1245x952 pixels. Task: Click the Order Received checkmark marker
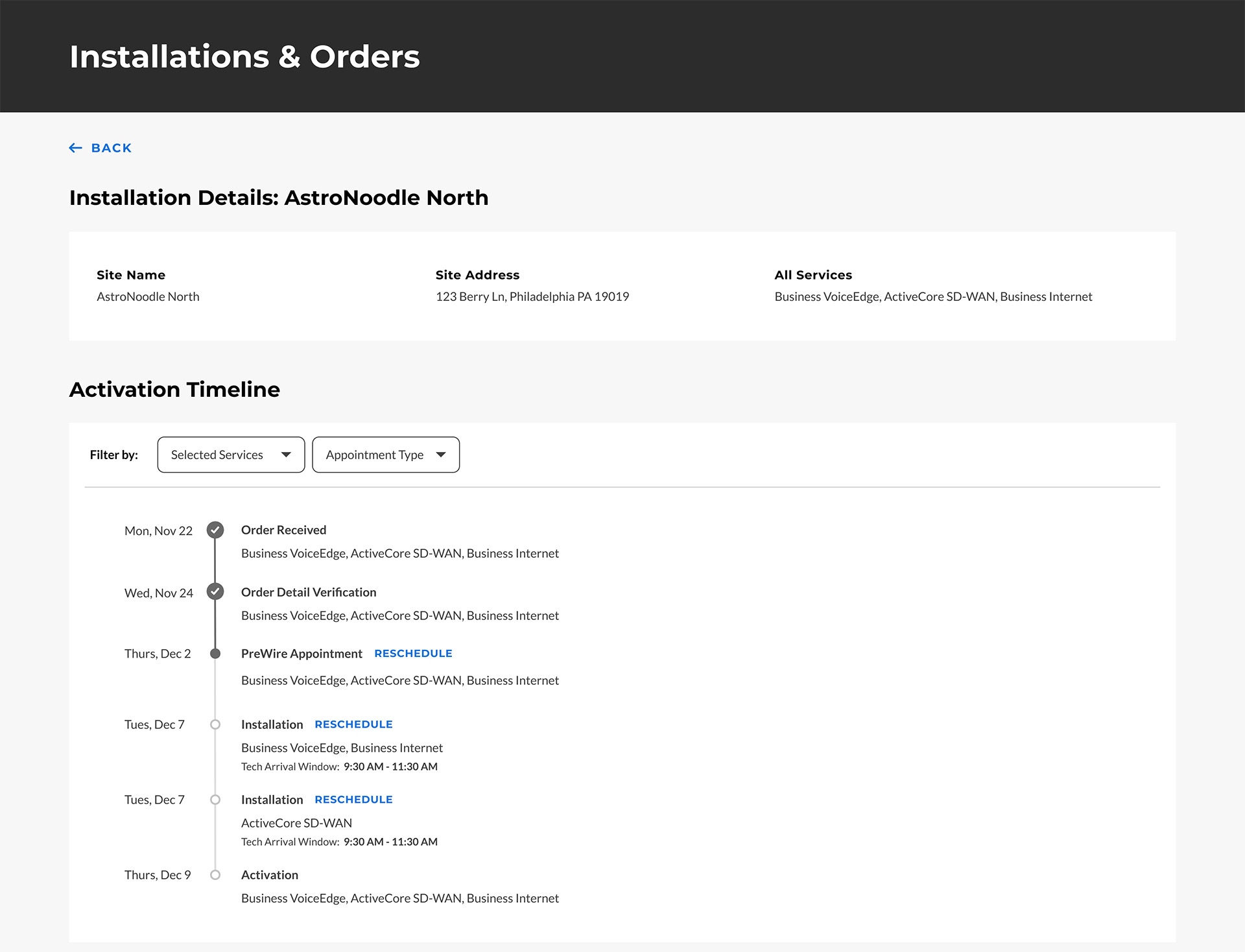(215, 530)
